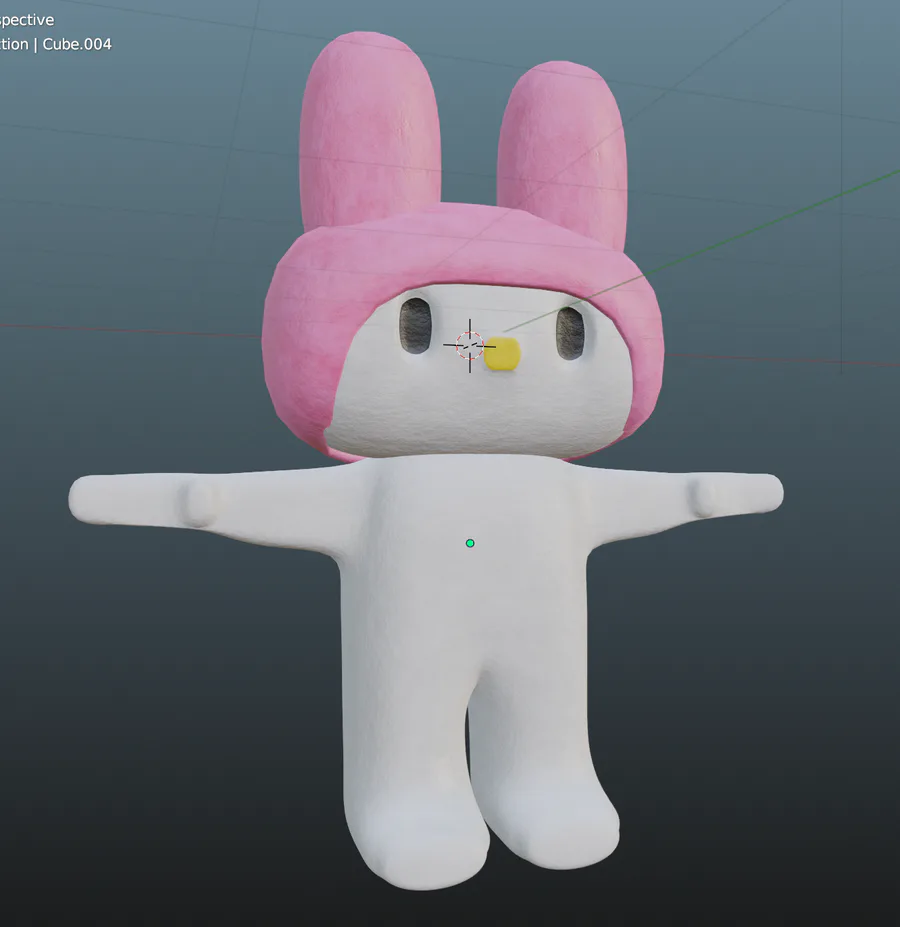Viewport: 900px width, 927px height.
Task: Click the taller pink ear on the left
Action: click(x=370, y=130)
